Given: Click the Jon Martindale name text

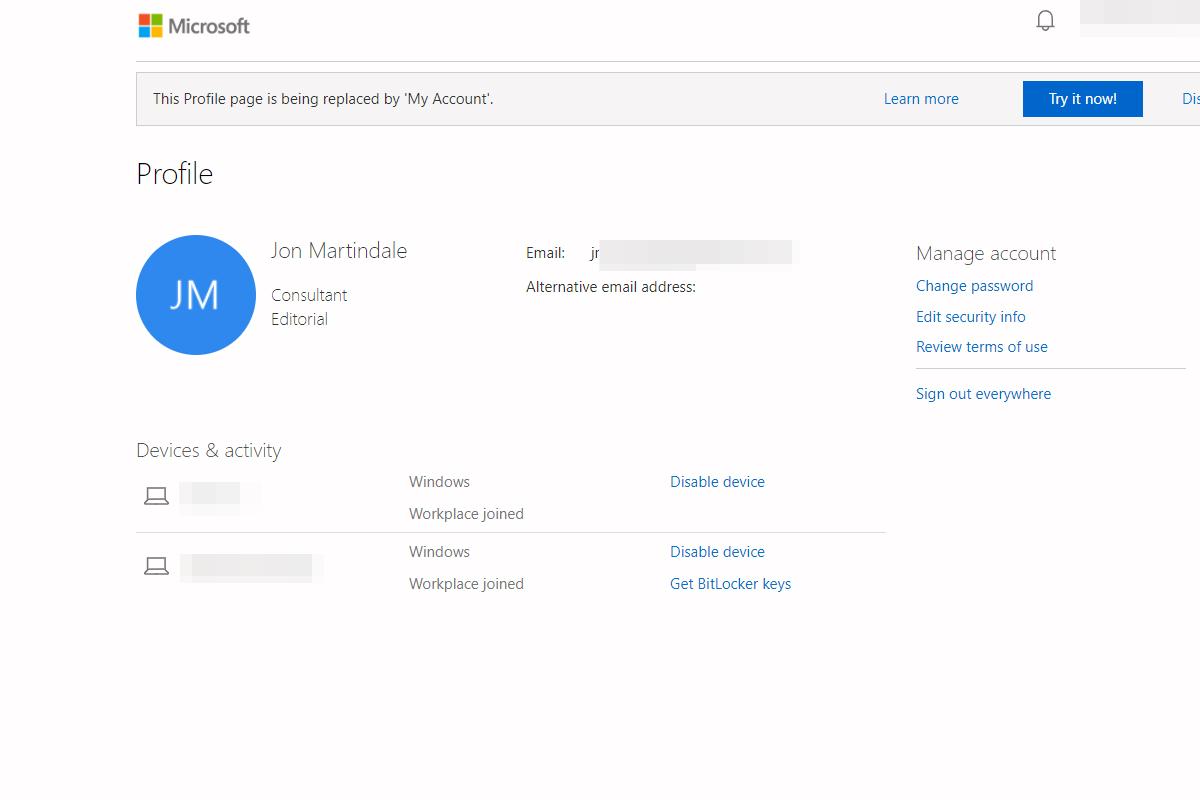Looking at the screenshot, I should 339,251.
